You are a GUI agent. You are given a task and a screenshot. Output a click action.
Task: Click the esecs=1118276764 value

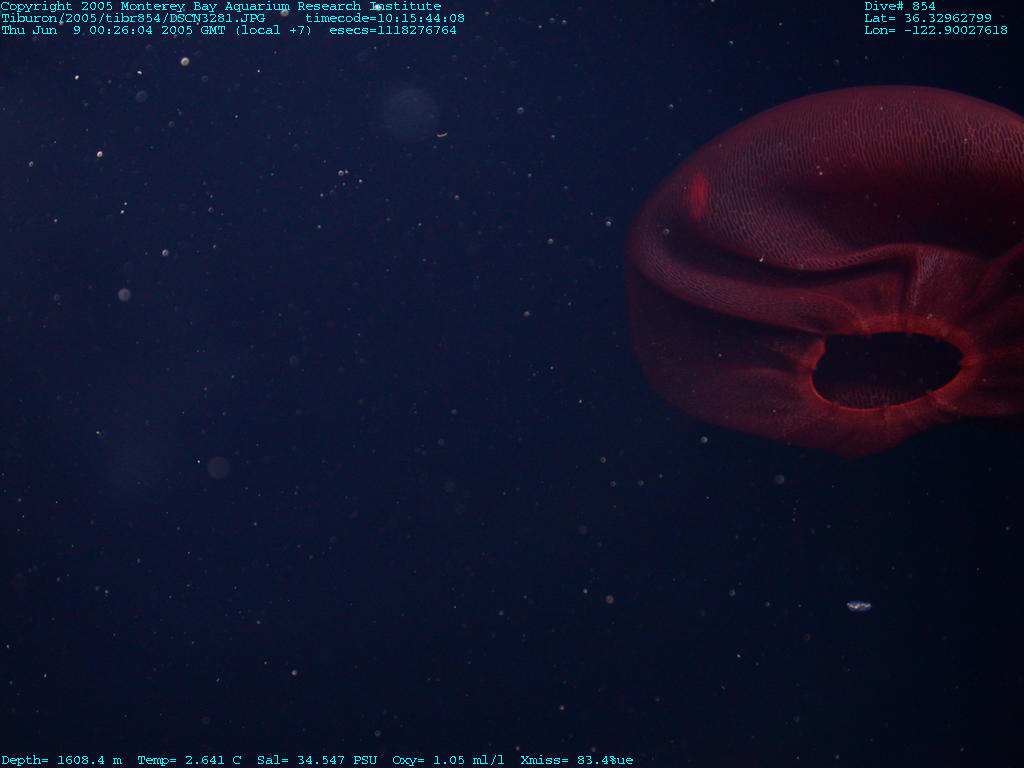393,30
